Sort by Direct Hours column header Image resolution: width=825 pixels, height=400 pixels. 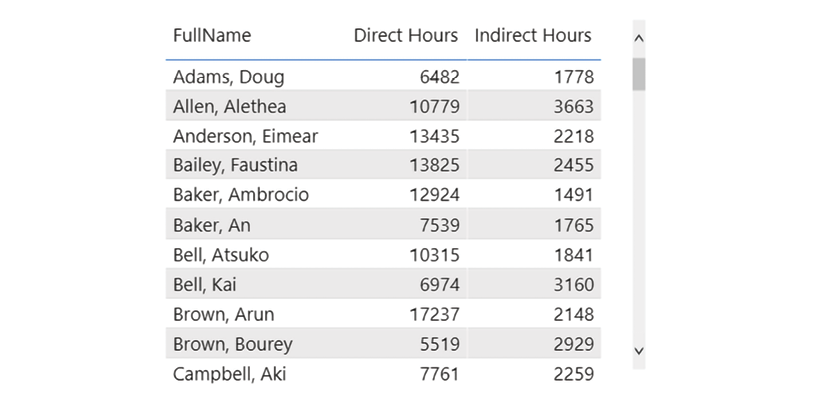(406, 35)
